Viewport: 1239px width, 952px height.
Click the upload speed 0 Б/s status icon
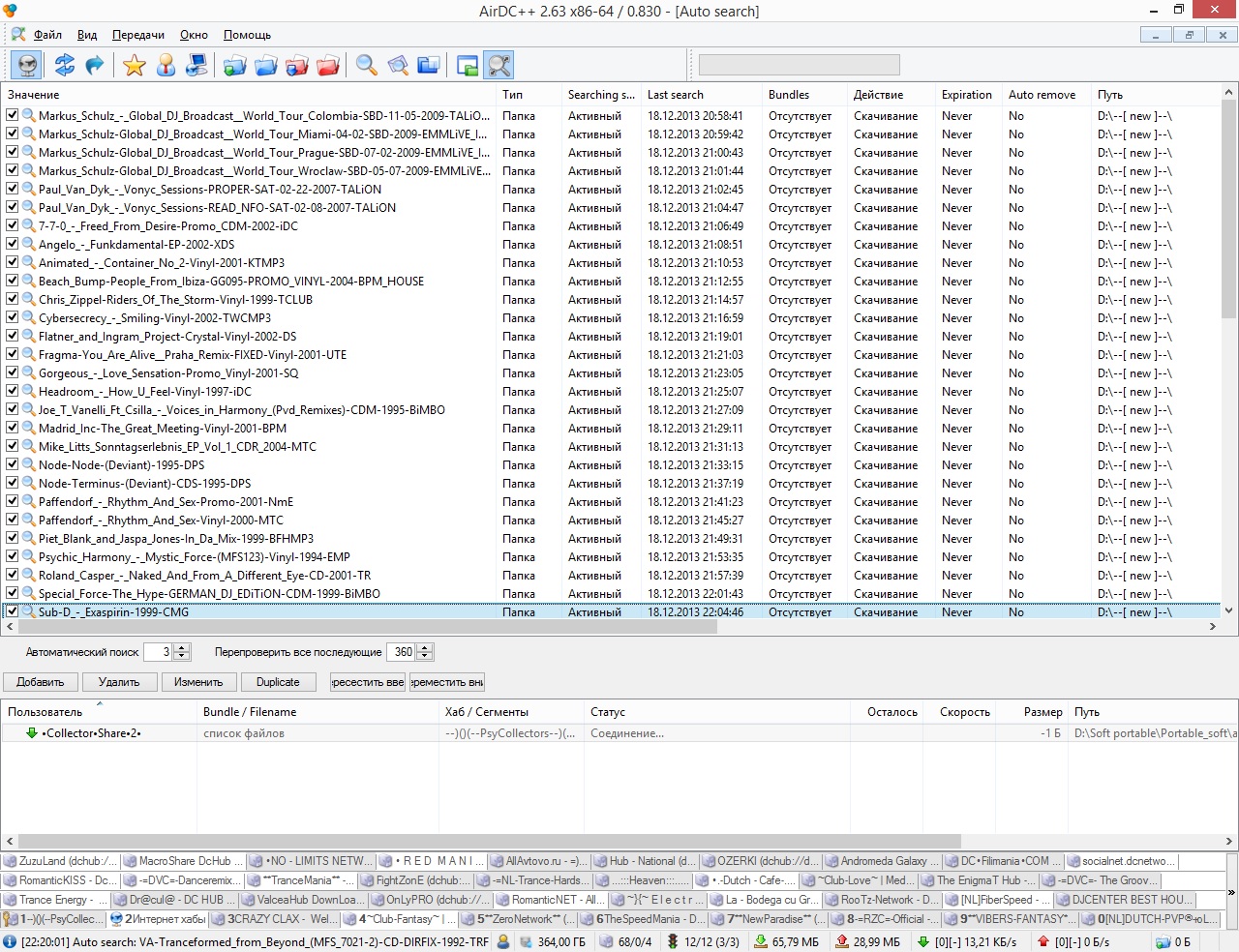(x=1043, y=941)
